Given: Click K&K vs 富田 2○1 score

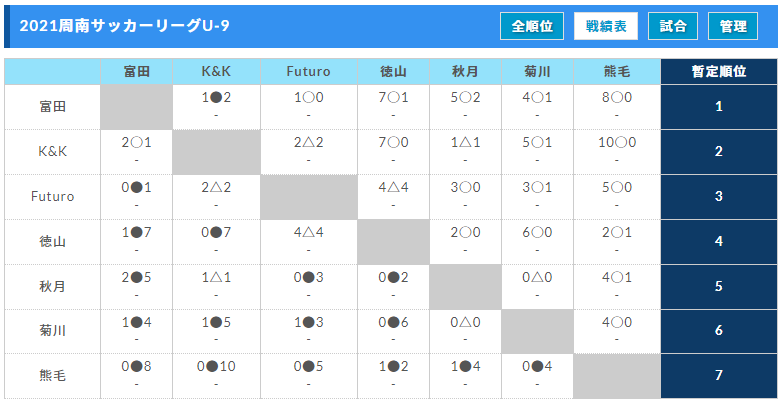Looking at the screenshot, I should (136, 142).
